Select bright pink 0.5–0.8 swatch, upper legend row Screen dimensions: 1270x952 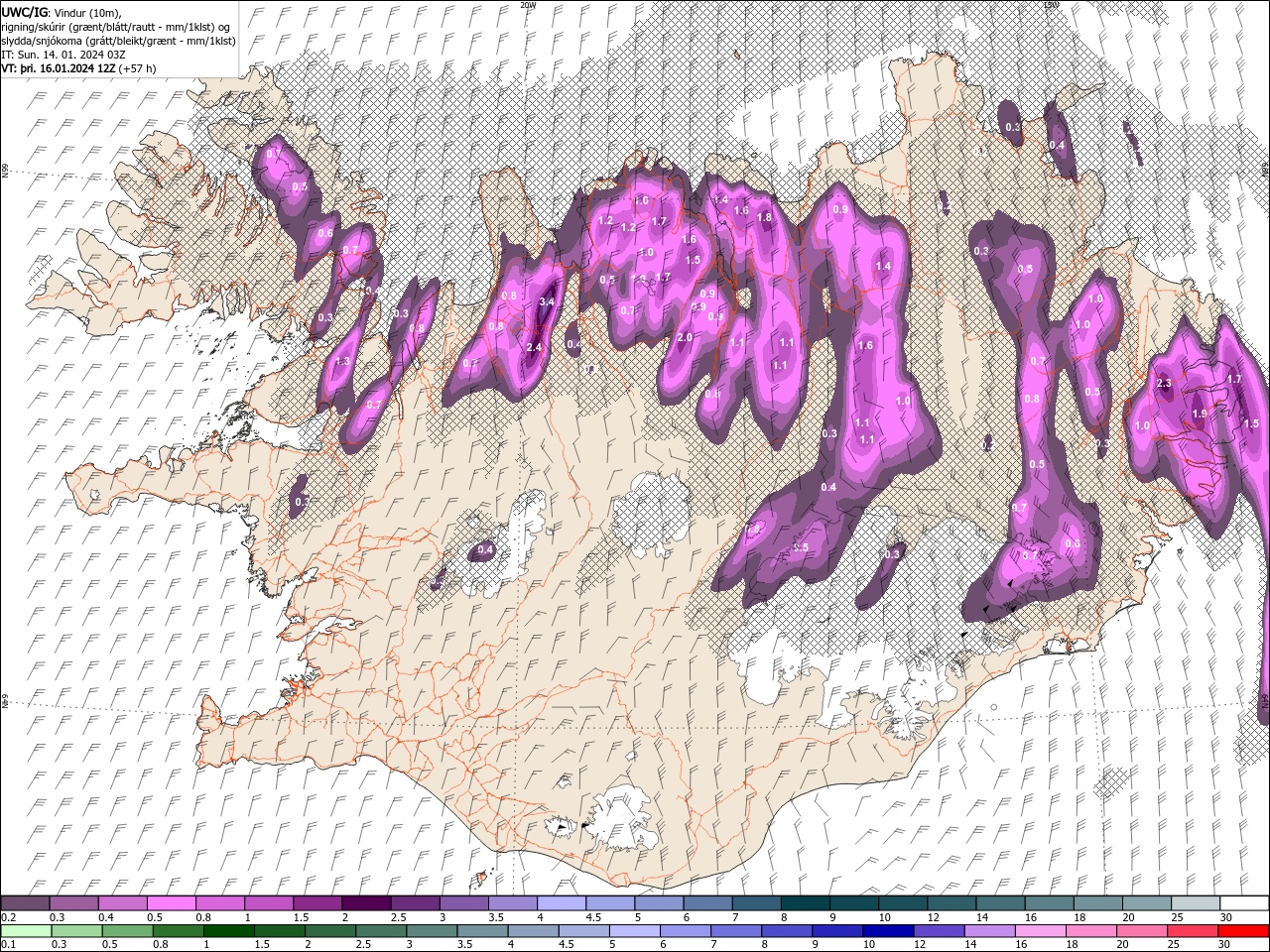172,903
